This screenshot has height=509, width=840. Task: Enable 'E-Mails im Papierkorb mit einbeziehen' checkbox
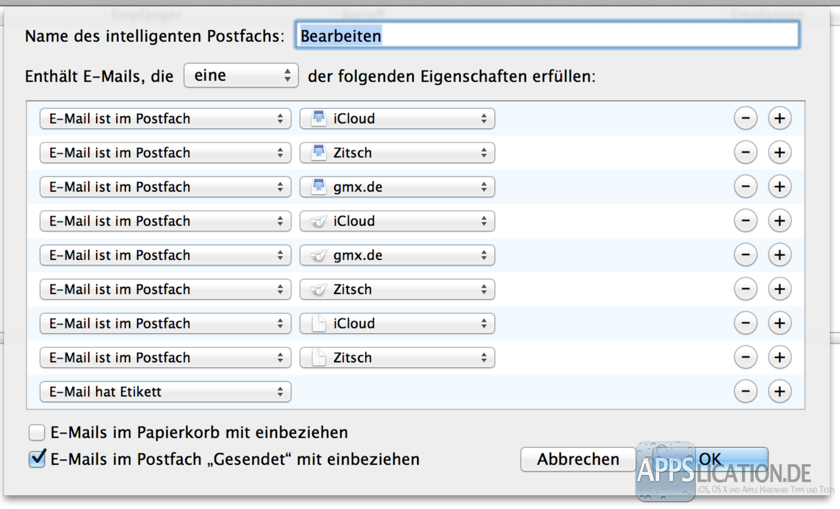tap(36, 432)
